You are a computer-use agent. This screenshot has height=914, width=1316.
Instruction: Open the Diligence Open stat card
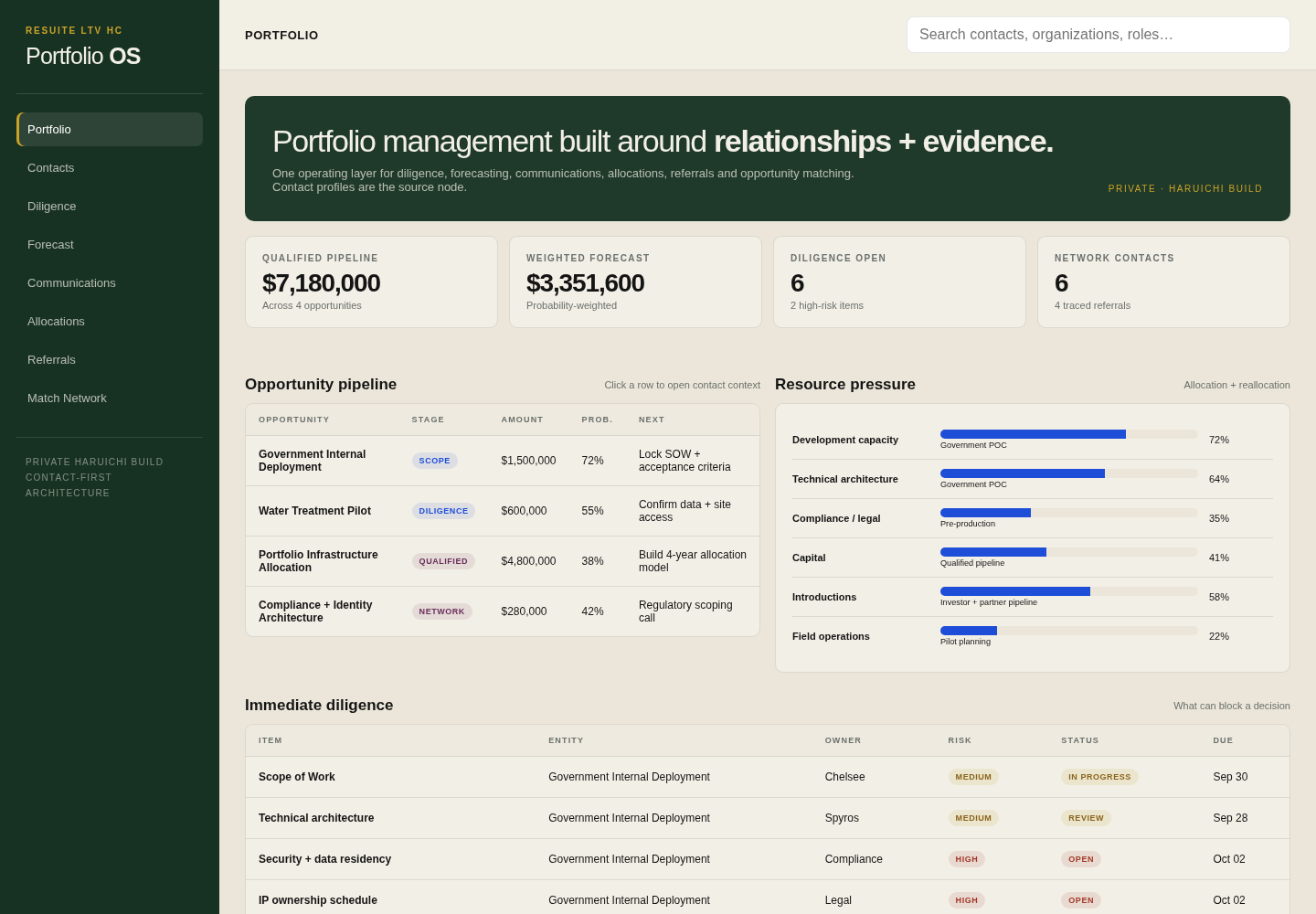point(899,282)
